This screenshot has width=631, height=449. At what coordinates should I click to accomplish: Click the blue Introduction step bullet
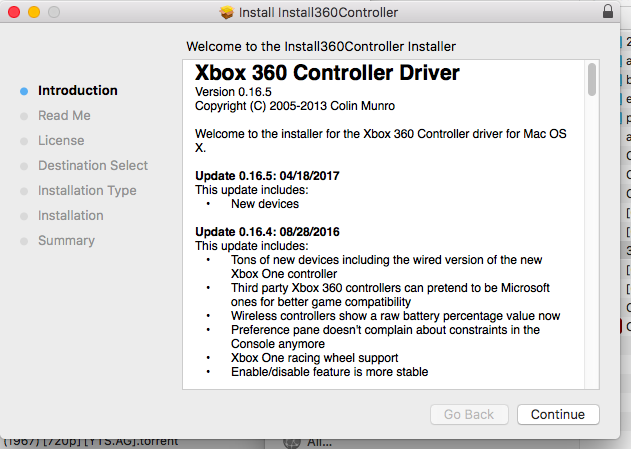[x=24, y=91]
